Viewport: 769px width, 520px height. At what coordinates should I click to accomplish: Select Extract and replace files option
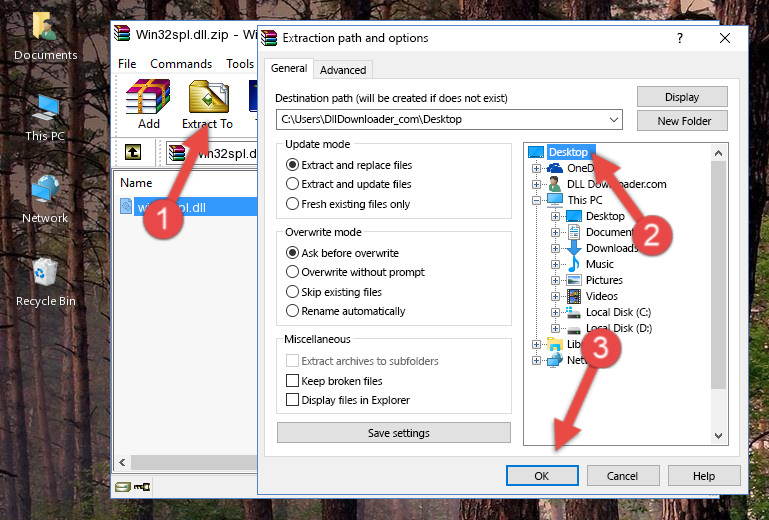349,165
